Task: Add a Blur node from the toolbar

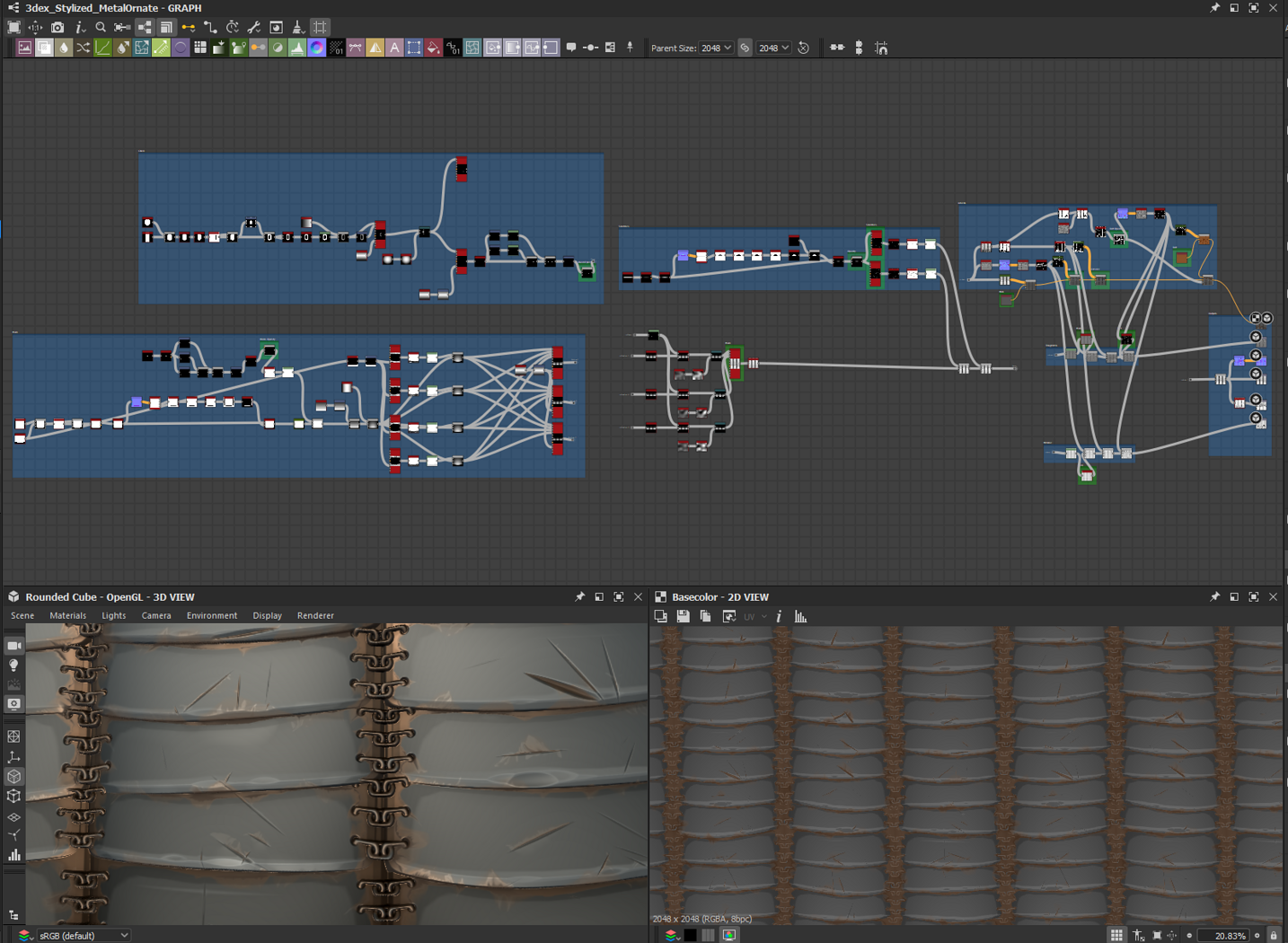Action: click(64, 48)
